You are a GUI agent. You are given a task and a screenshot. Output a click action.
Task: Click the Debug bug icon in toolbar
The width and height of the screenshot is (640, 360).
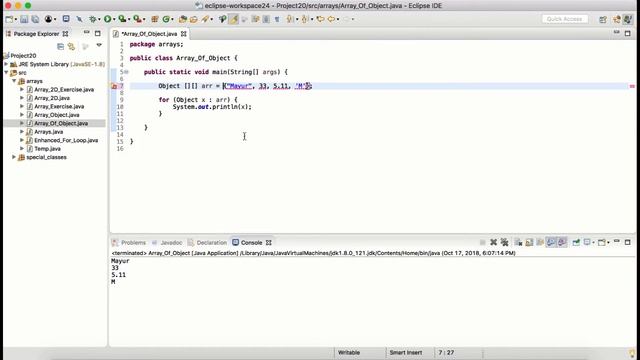click(93, 19)
